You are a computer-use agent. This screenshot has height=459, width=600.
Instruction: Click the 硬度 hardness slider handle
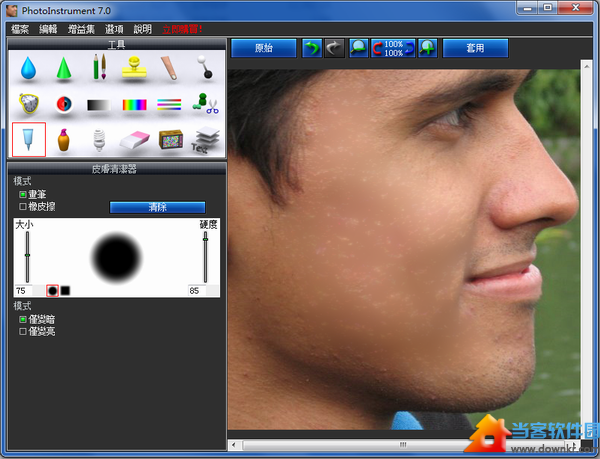pyautogui.click(x=205, y=239)
